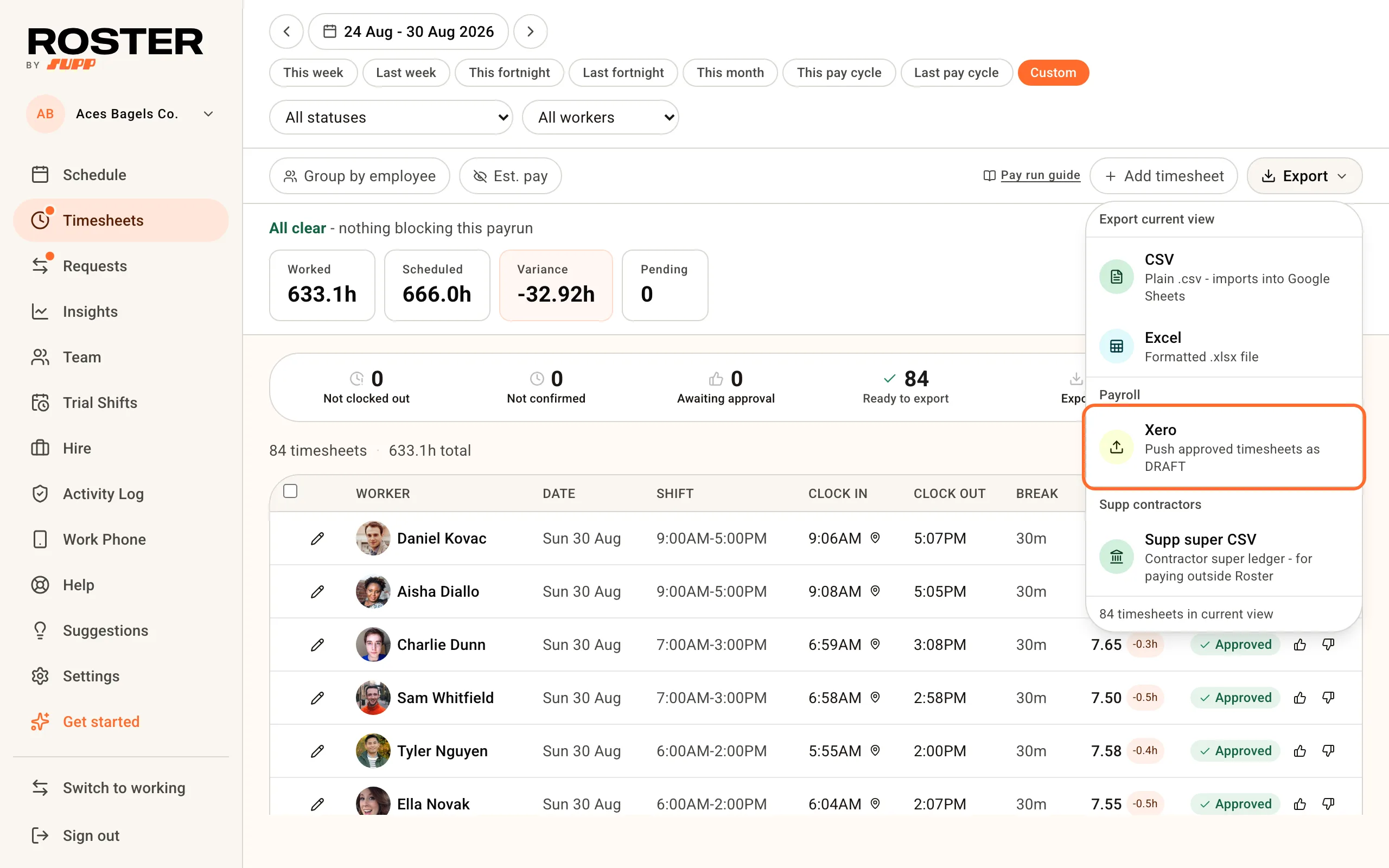Open Requests in the sidebar

coord(120,266)
